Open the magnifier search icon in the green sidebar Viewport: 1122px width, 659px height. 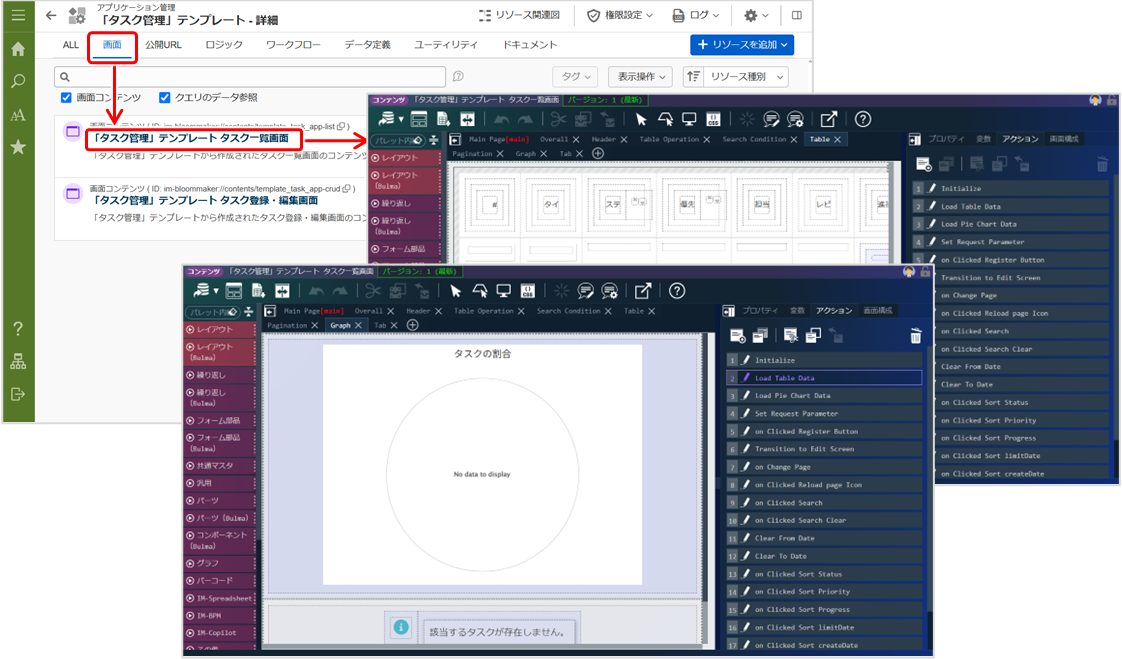(18, 81)
